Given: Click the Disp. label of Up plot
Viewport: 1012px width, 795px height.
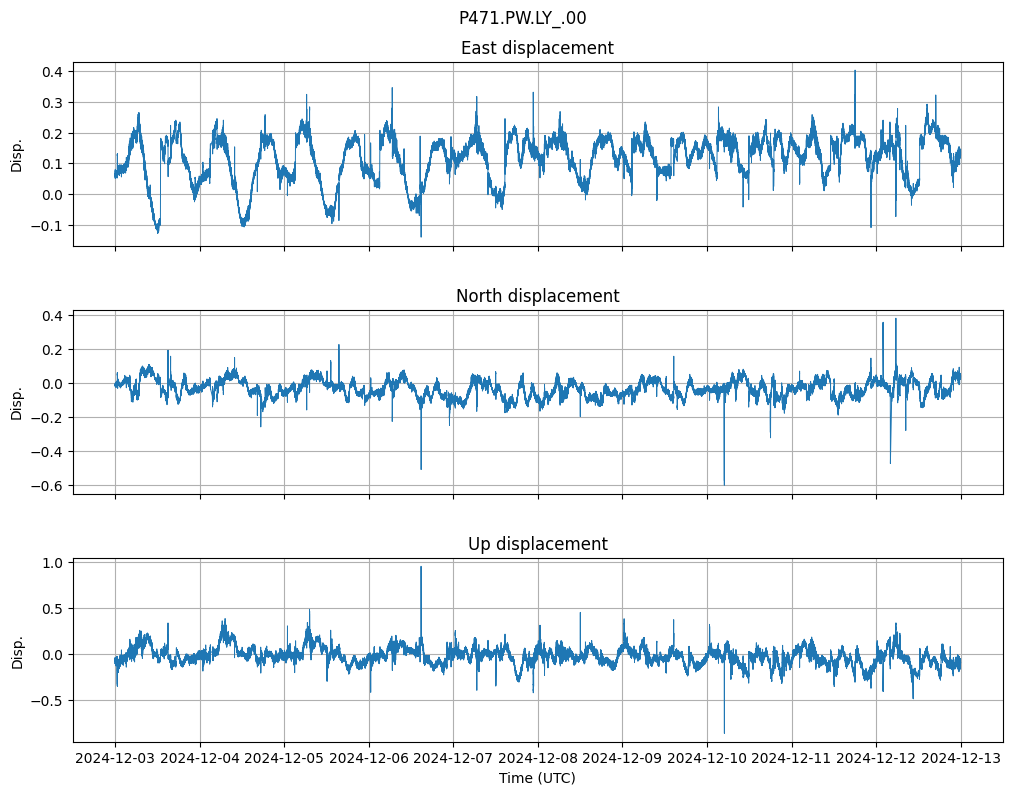Looking at the screenshot, I should 17,650.
